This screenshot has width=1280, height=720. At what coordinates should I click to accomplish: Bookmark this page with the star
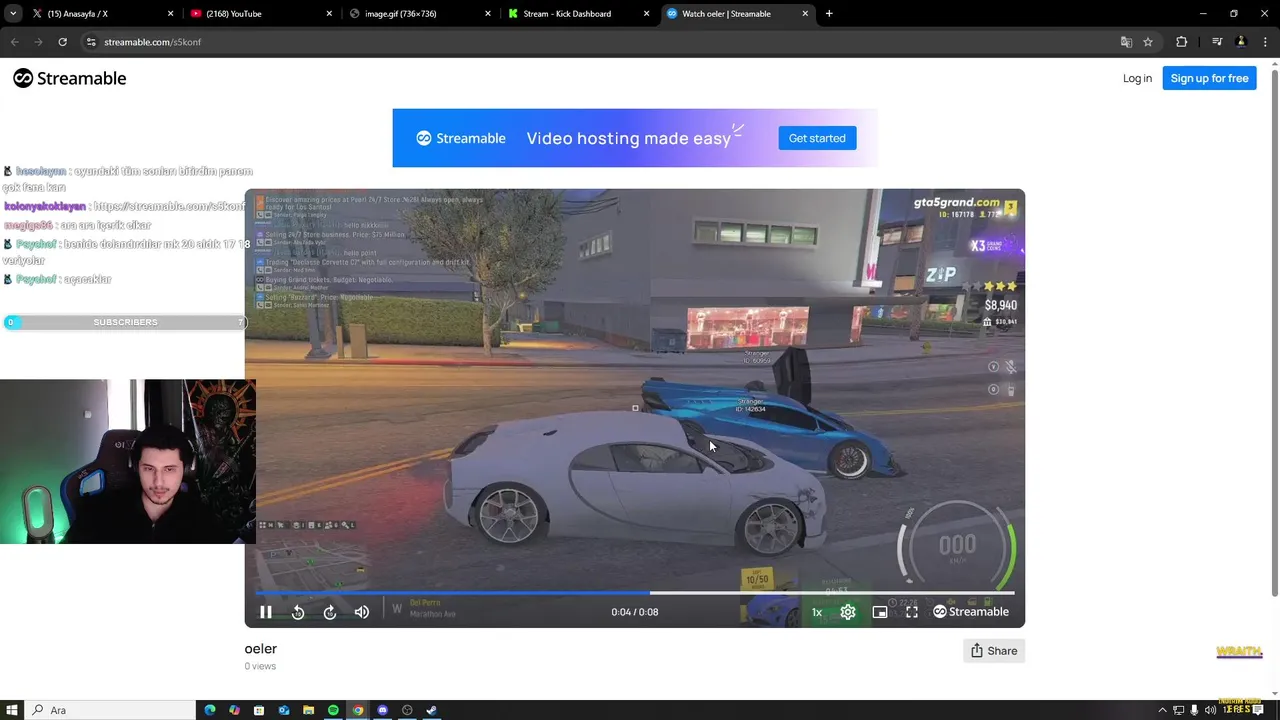click(1148, 42)
